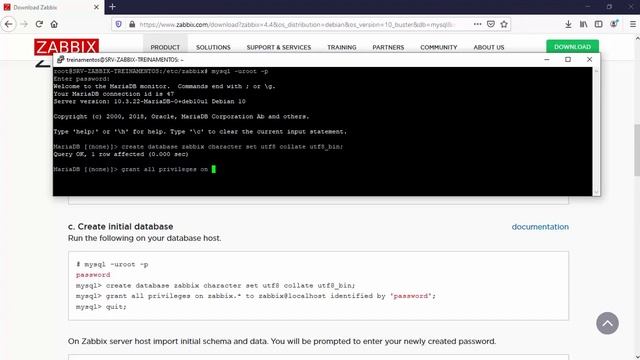
Task: Open the COMMUNITY menu
Action: pyautogui.click(x=439, y=47)
